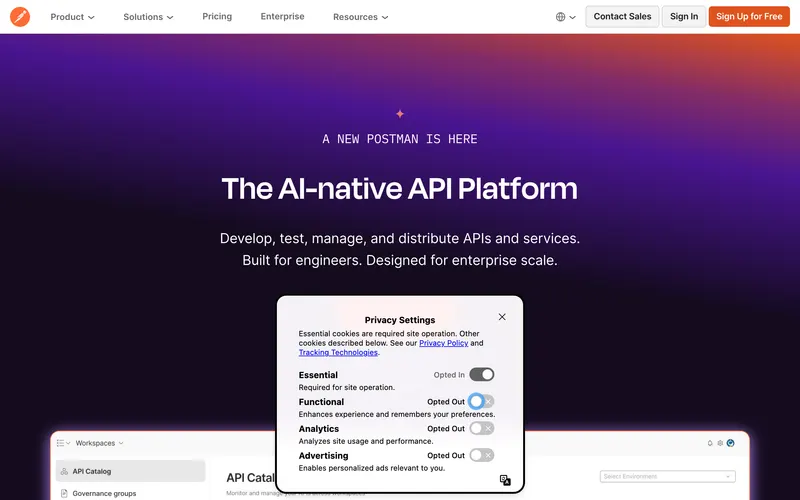Click the Contact Sales button

coord(622,16)
